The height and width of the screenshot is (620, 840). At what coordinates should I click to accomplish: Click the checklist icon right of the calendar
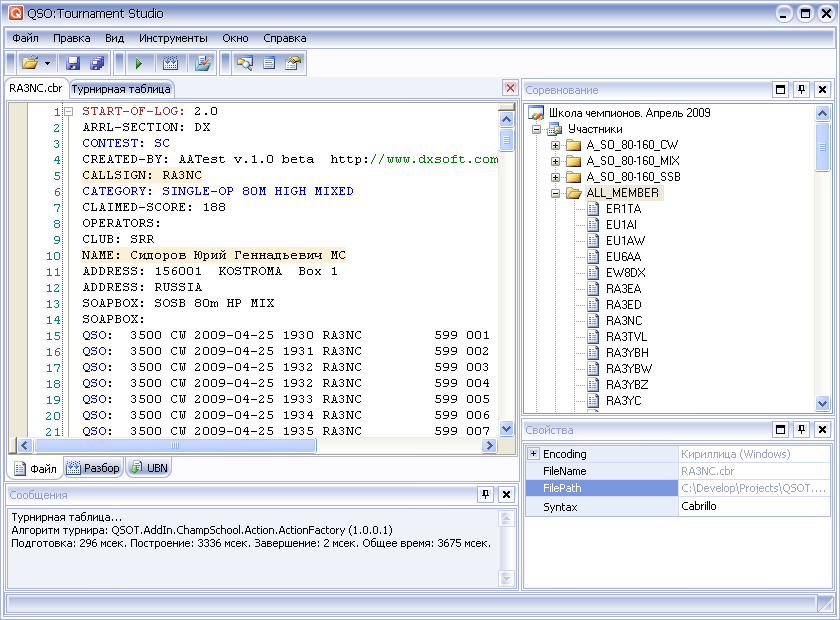203,63
